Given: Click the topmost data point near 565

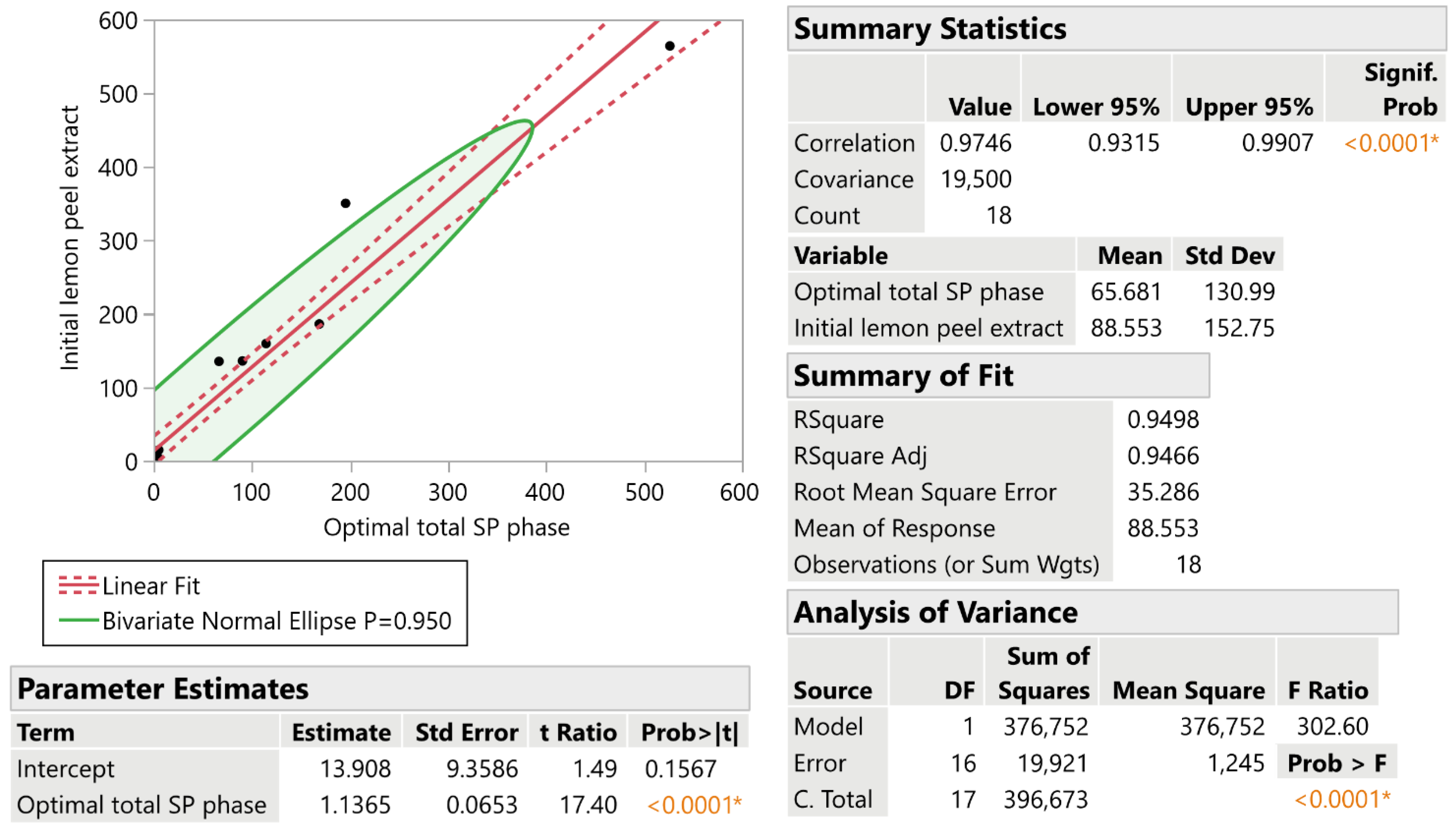Looking at the screenshot, I should [670, 46].
